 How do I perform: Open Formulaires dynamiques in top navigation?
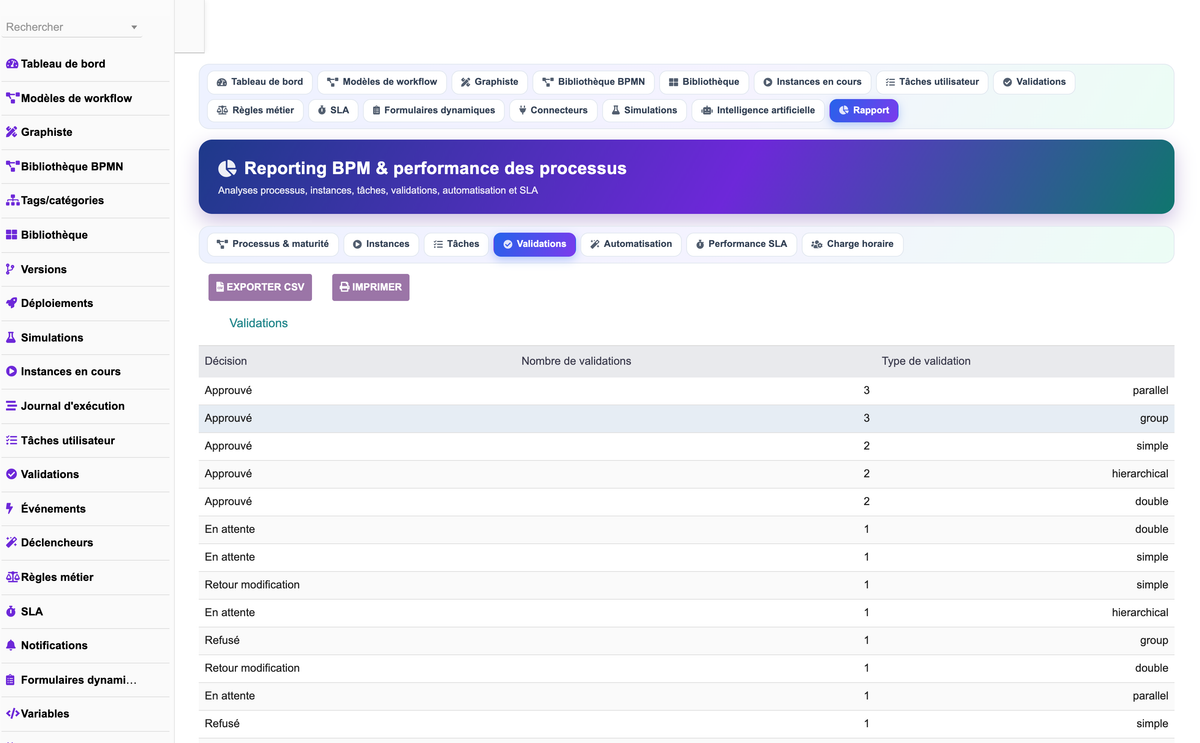click(x=434, y=110)
